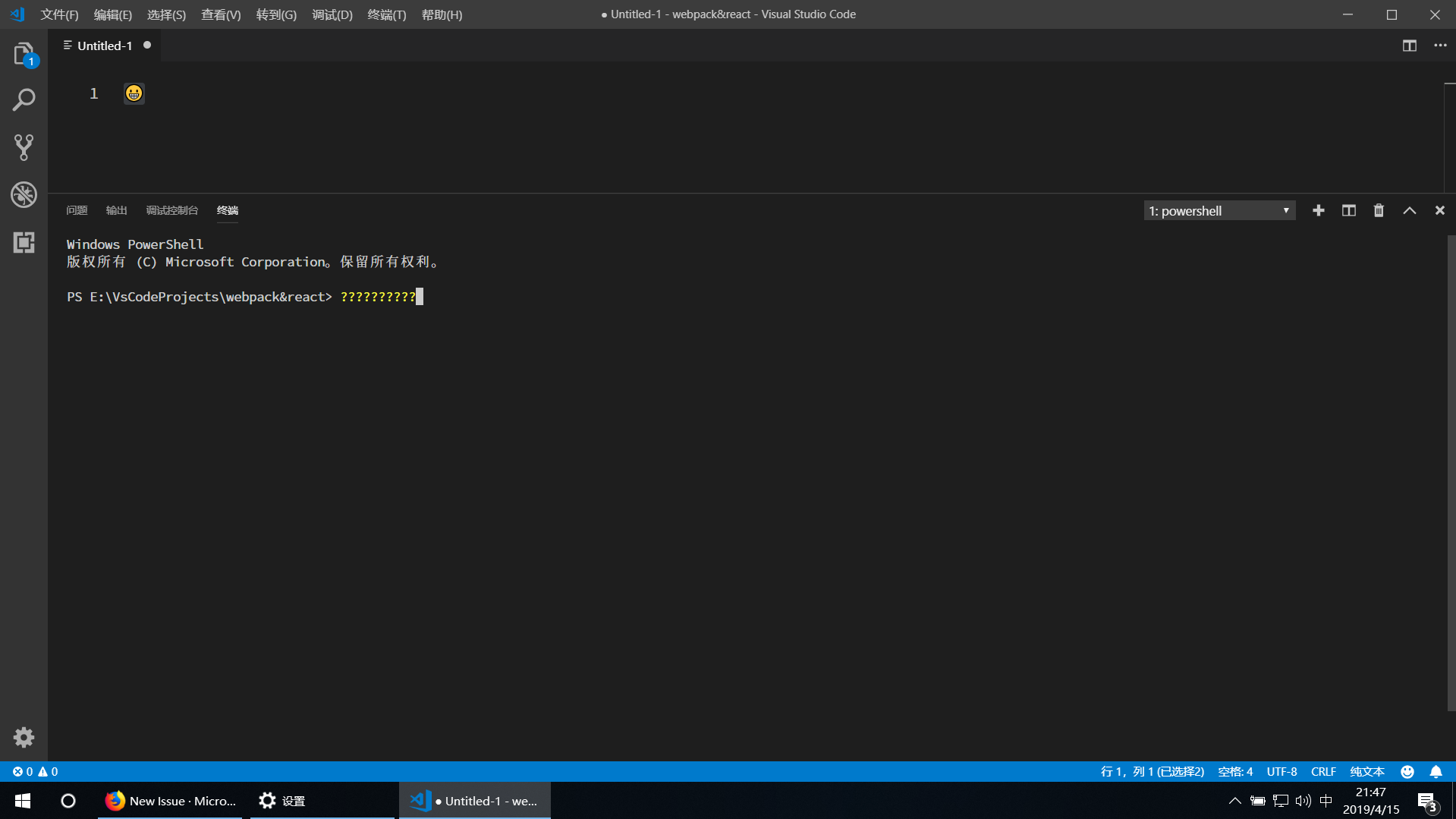Open the Source Control view
Viewport: 1456px width, 819px height.
pos(24,147)
